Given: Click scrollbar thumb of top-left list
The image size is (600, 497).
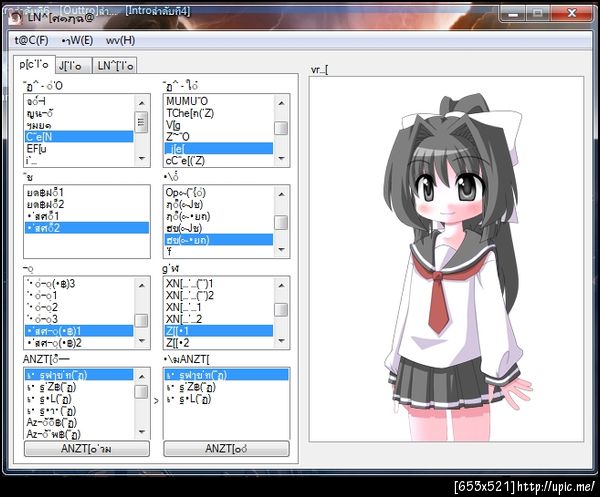Looking at the screenshot, I should [142, 122].
